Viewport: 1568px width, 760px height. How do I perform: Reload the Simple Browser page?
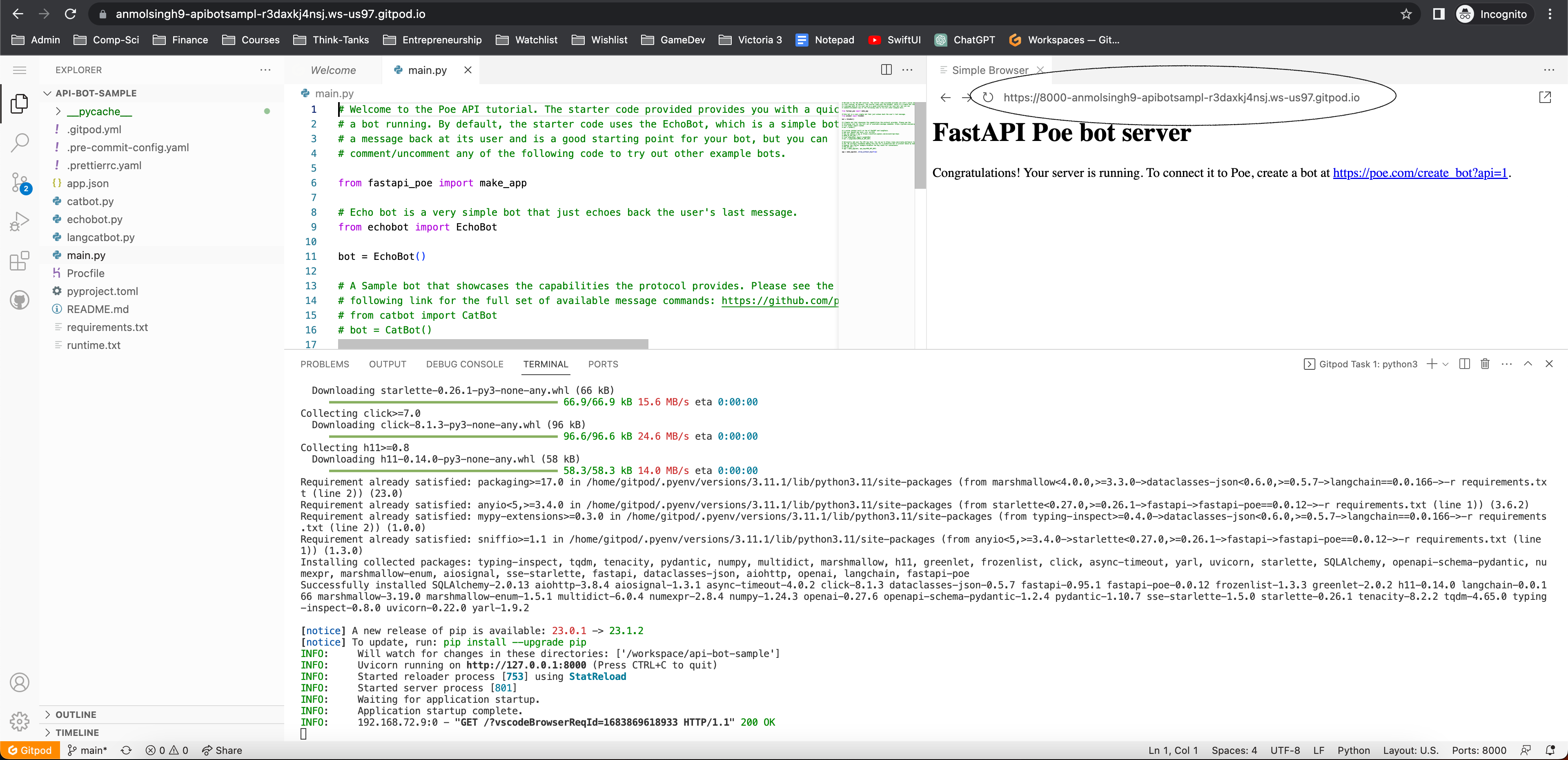click(988, 97)
